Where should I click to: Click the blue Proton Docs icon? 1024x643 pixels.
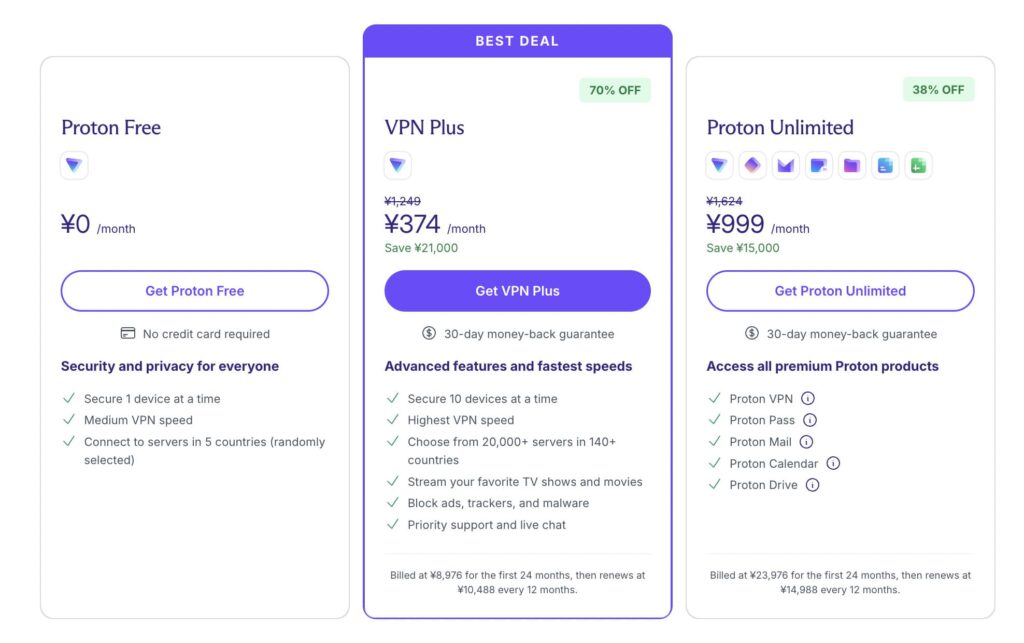tap(885, 165)
